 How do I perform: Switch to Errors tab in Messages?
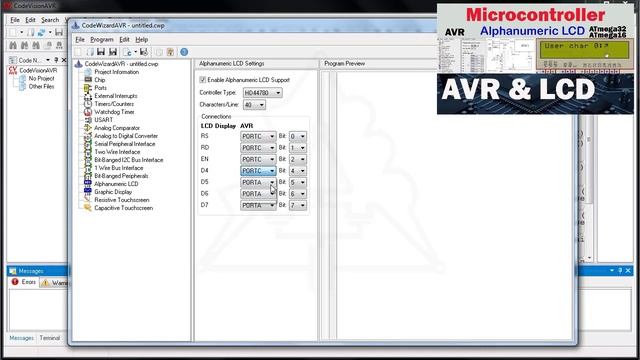[x=24, y=282]
